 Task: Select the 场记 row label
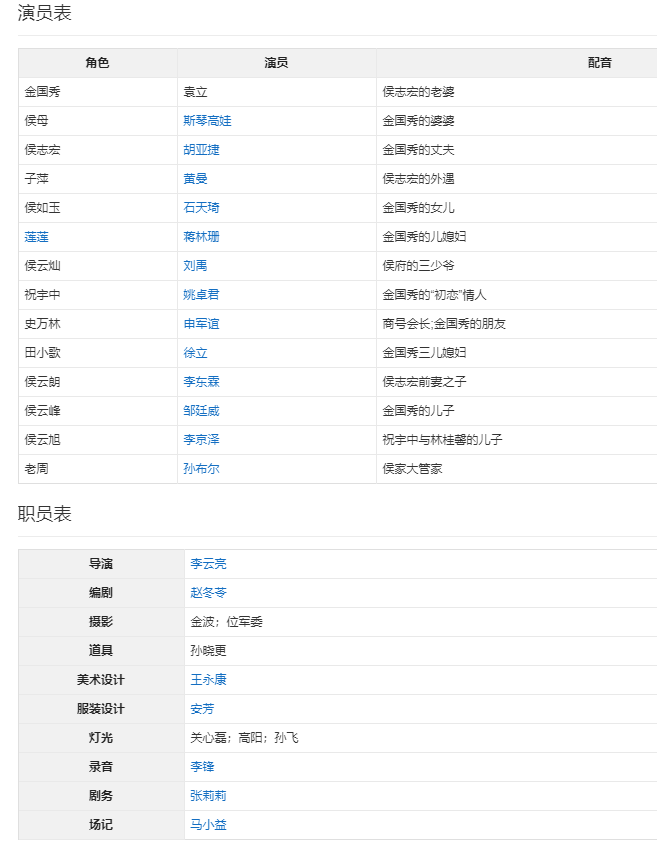tap(101, 825)
